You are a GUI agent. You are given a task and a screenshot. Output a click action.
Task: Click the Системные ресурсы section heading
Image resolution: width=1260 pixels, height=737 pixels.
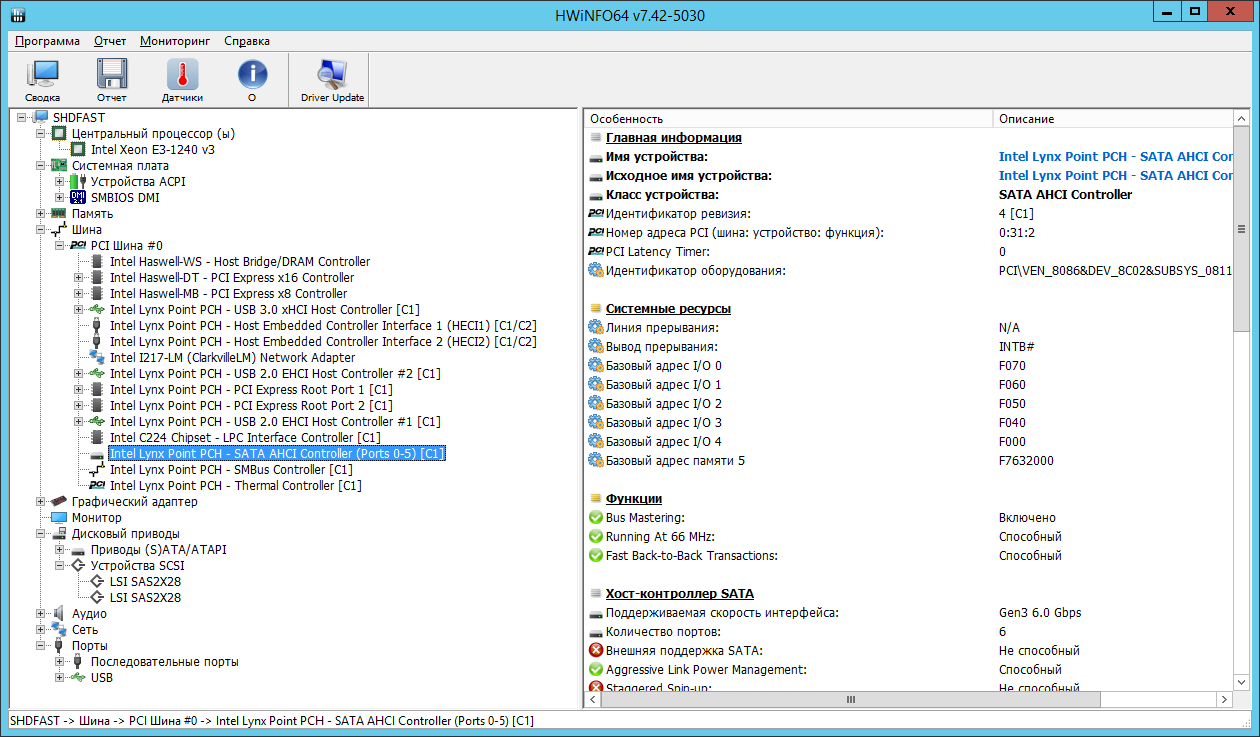668,309
